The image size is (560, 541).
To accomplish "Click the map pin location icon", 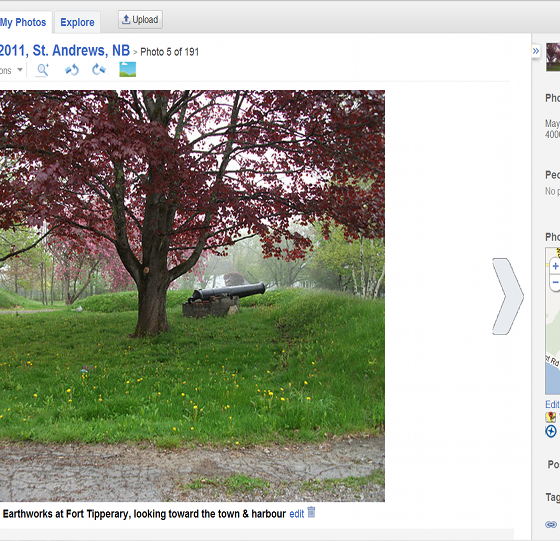I will [550, 417].
